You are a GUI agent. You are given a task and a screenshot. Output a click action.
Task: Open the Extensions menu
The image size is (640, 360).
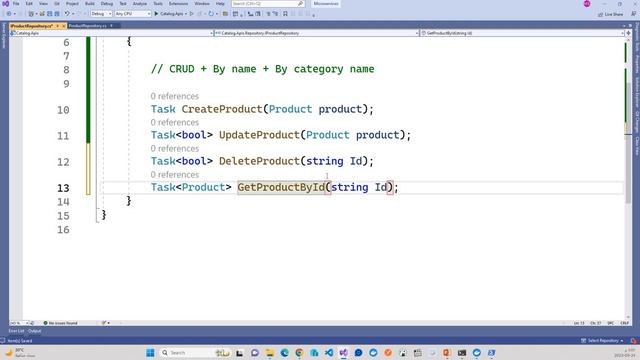178,4
